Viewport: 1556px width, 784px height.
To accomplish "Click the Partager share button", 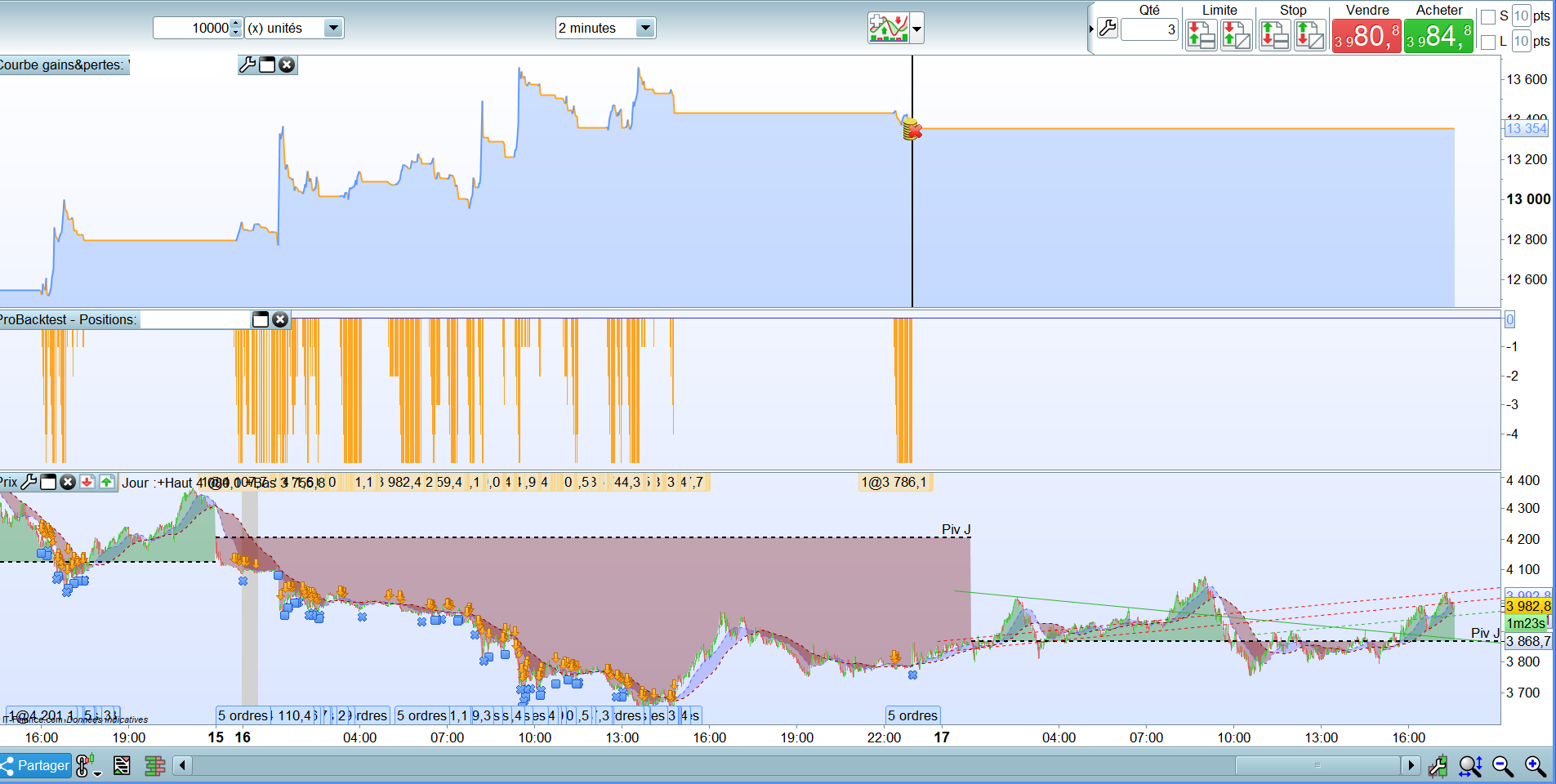I will tap(36, 765).
